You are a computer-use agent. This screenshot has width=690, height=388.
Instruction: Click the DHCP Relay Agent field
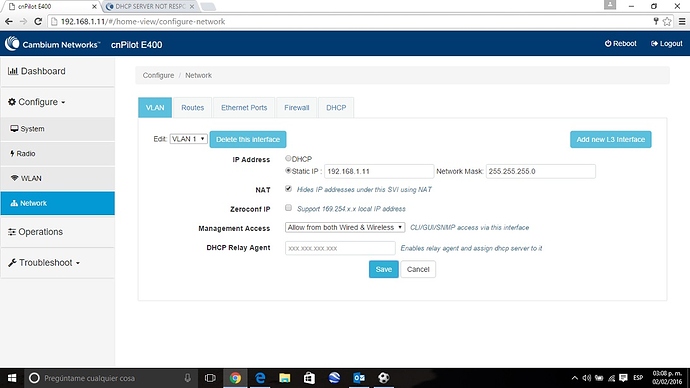(340, 248)
